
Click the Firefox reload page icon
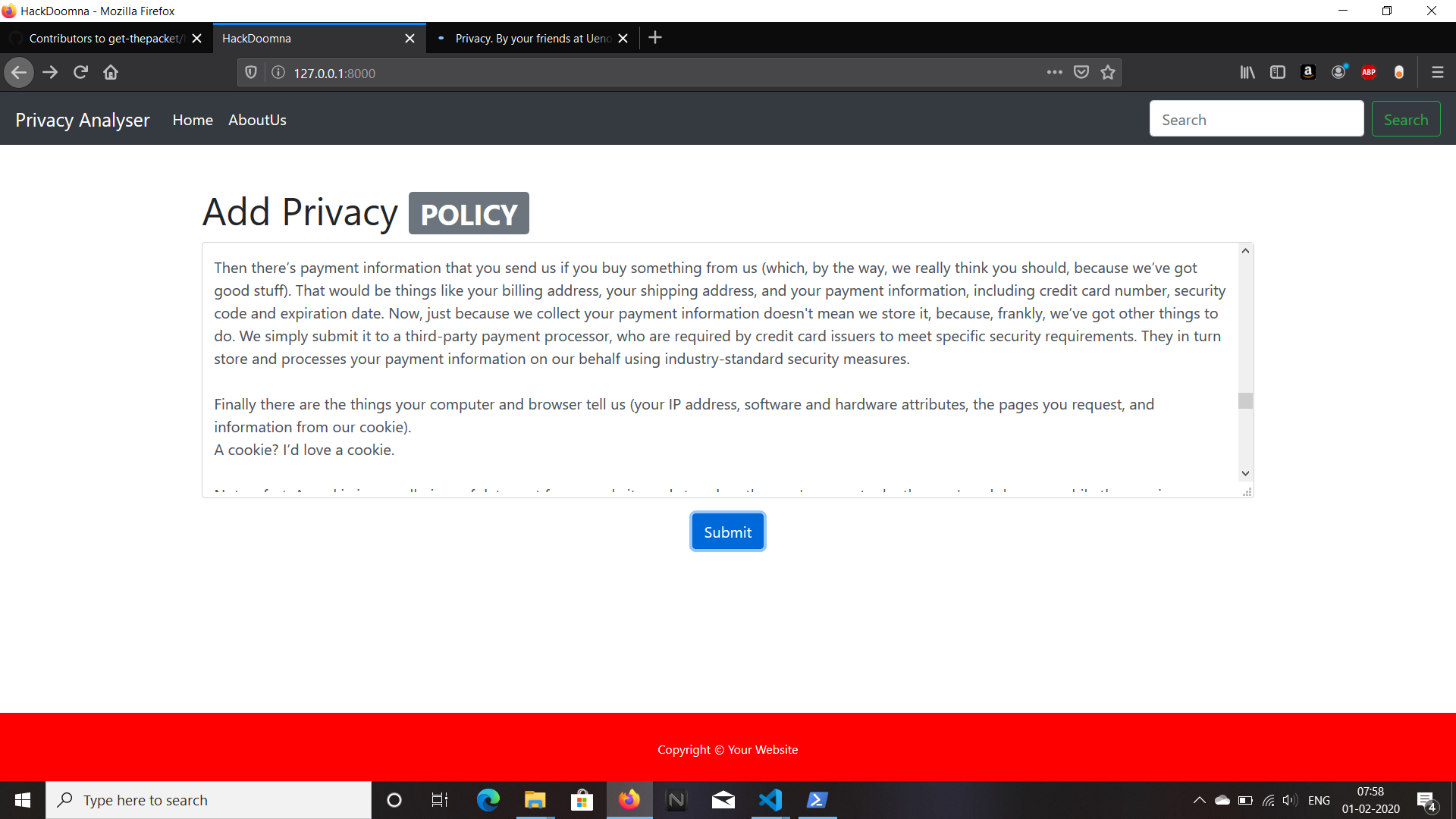pyautogui.click(x=80, y=73)
